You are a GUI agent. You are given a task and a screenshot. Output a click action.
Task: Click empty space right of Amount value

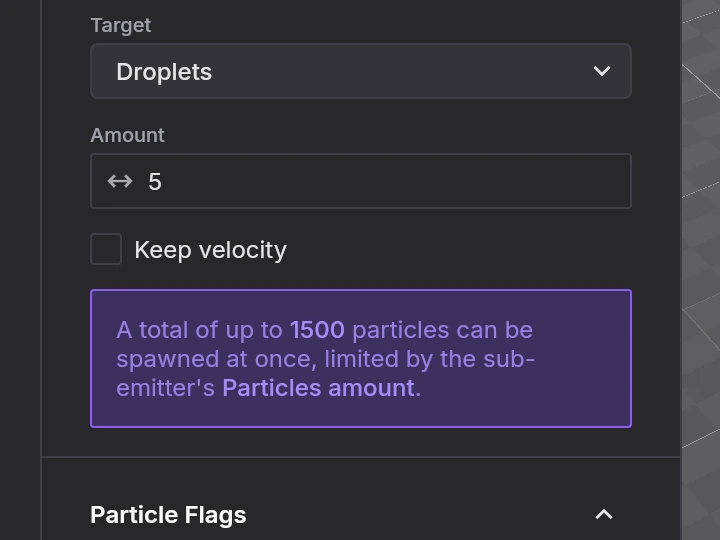pyautogui.click(x=400, y=181)
